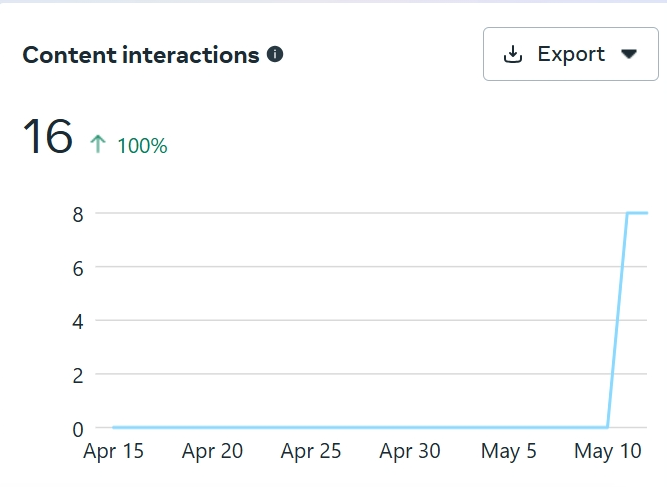
Task: Click the y-axis value 6
Action: pyautogui.click(x=76, y=267)
